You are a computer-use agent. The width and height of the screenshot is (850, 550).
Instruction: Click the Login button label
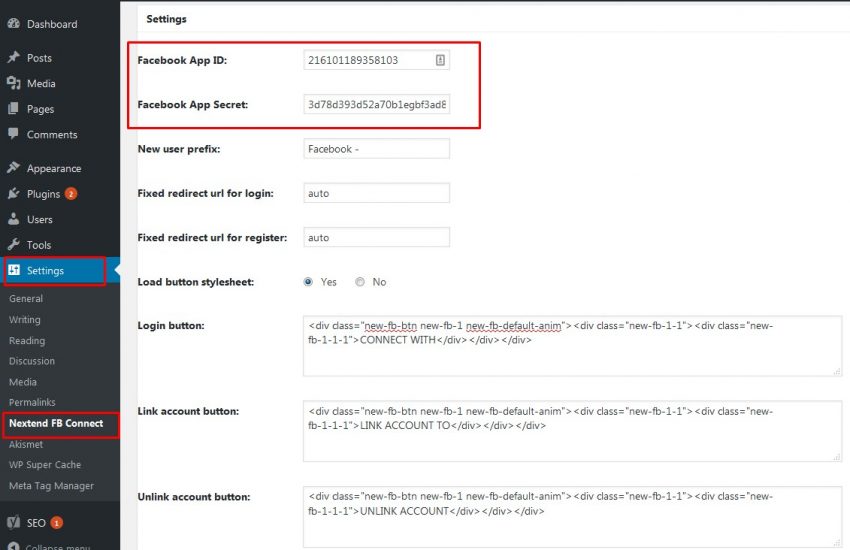(171, 326)
